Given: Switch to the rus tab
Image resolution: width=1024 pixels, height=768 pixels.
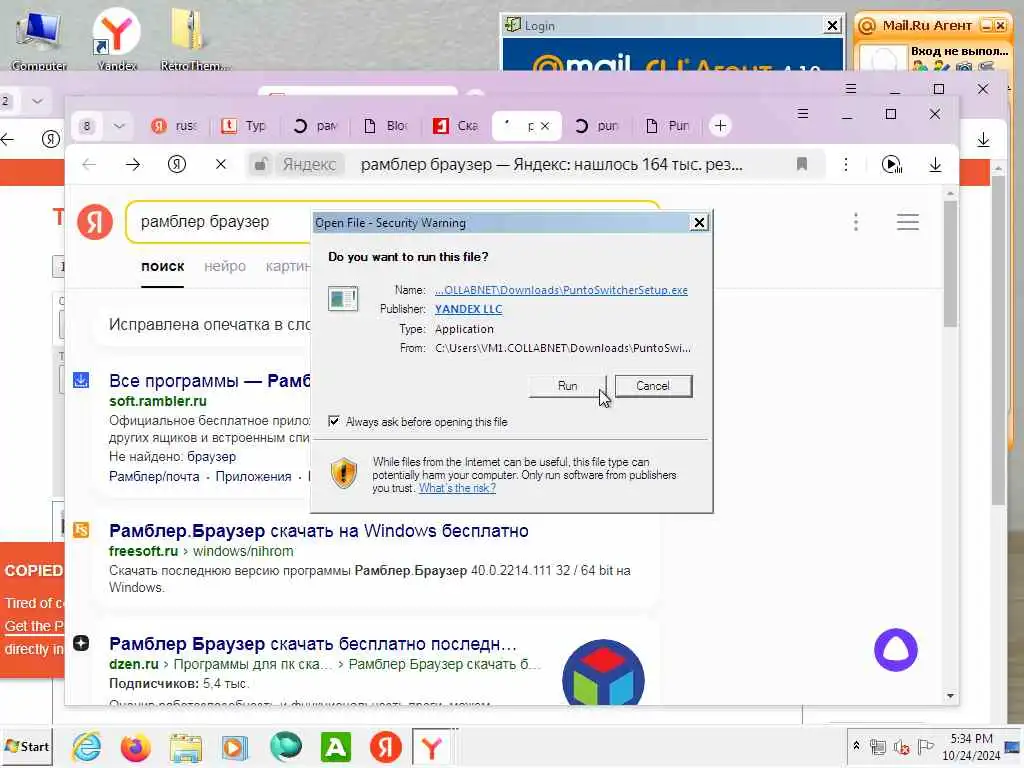Looking at the screenshot, I should [x=174, y=125].
